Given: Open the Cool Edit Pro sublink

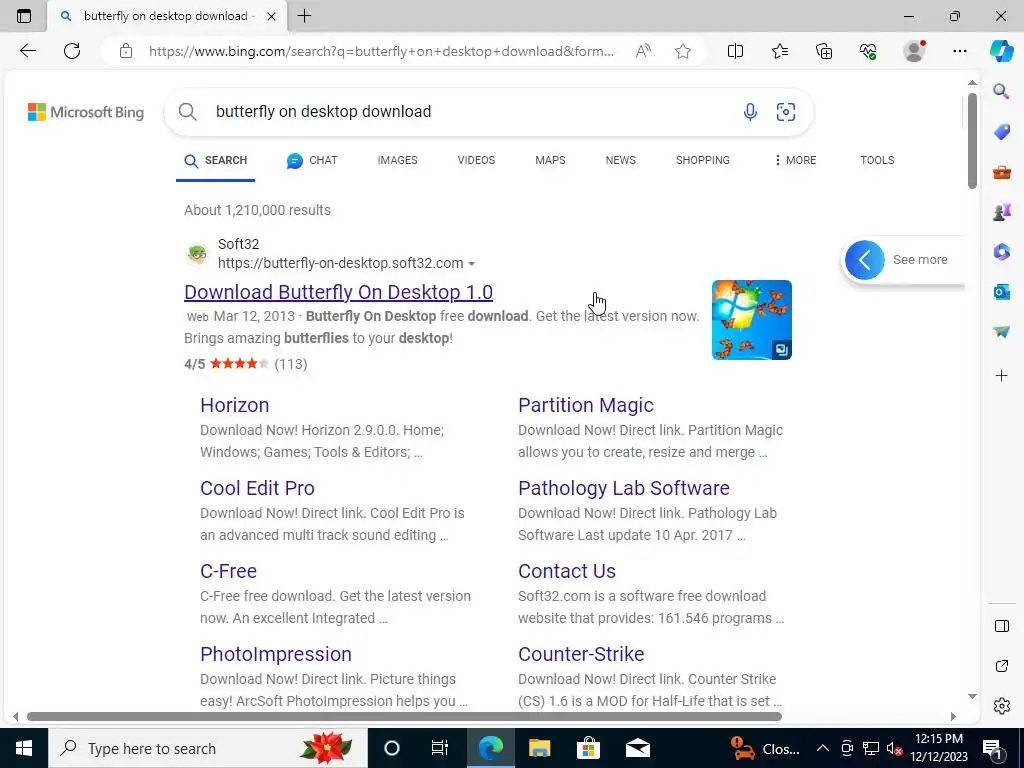Looking at the screenshot, I should tap(257, 488).
